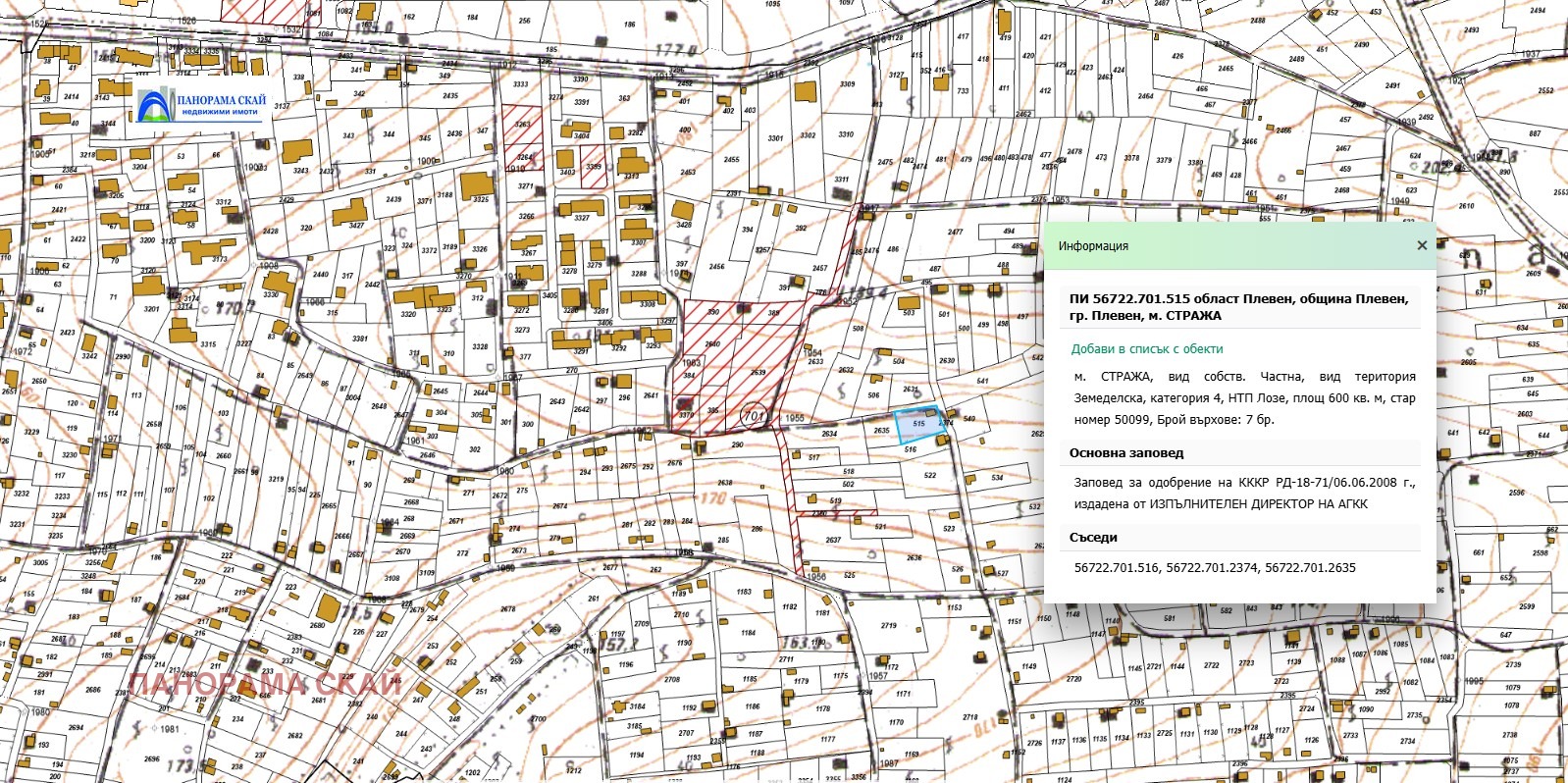Click the Панорама Скай watermark text
Viewport: 1568px width, 783px height.
(x=265, y=684)
